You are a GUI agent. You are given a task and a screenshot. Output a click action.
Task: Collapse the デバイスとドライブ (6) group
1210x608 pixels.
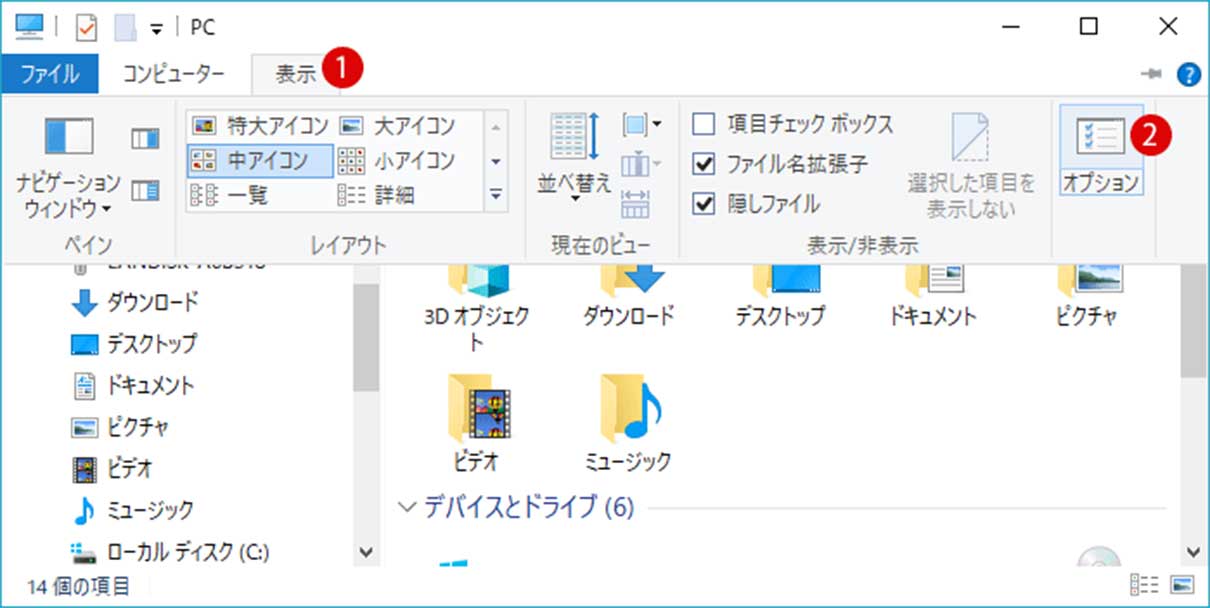[408, 507]
